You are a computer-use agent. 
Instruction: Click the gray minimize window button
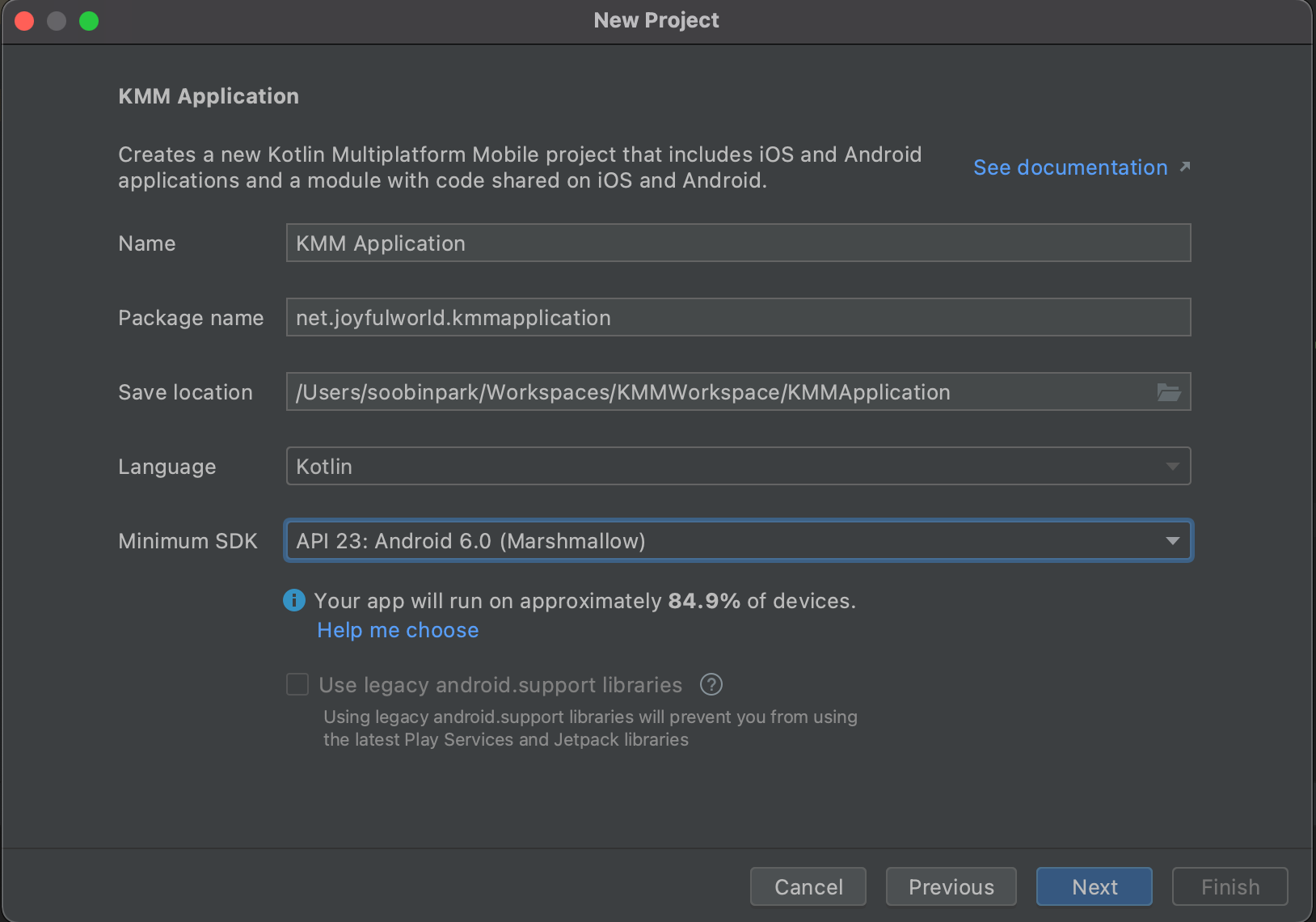pos(57,21)
